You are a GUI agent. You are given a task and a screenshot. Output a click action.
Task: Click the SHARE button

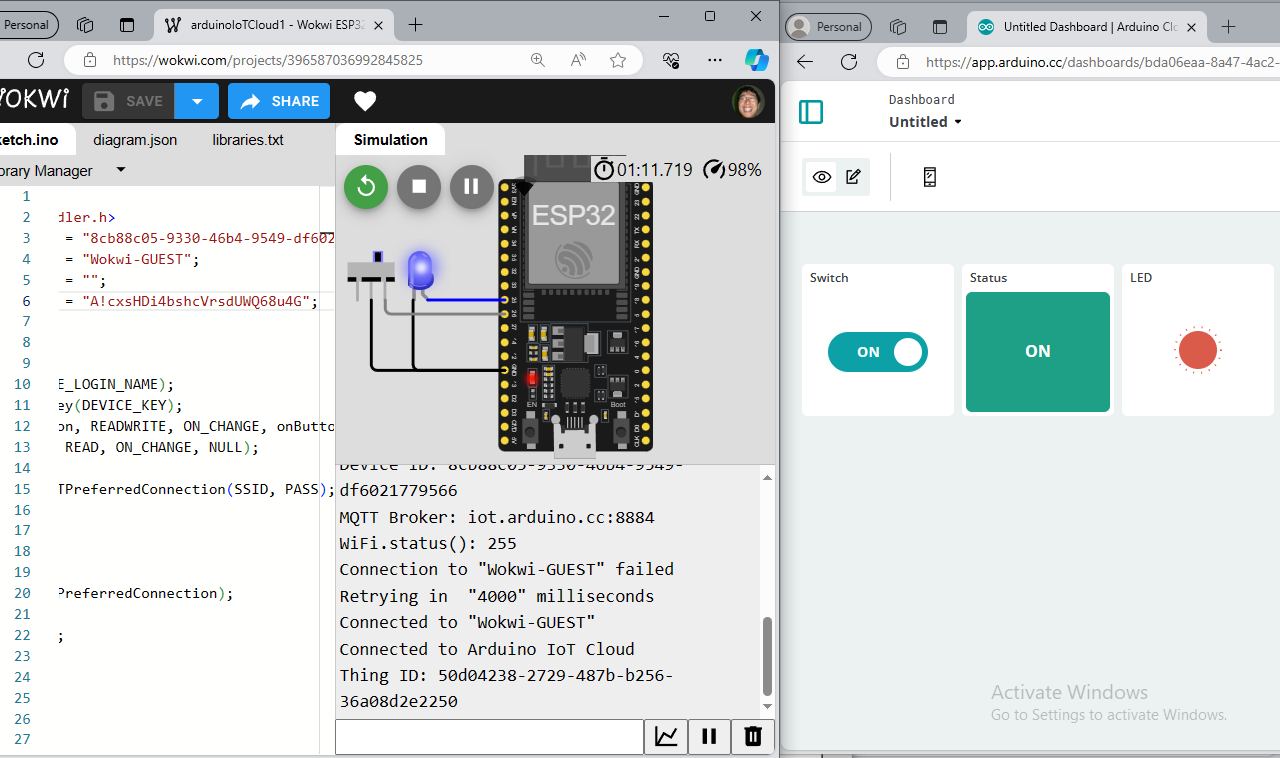[279, 101]
